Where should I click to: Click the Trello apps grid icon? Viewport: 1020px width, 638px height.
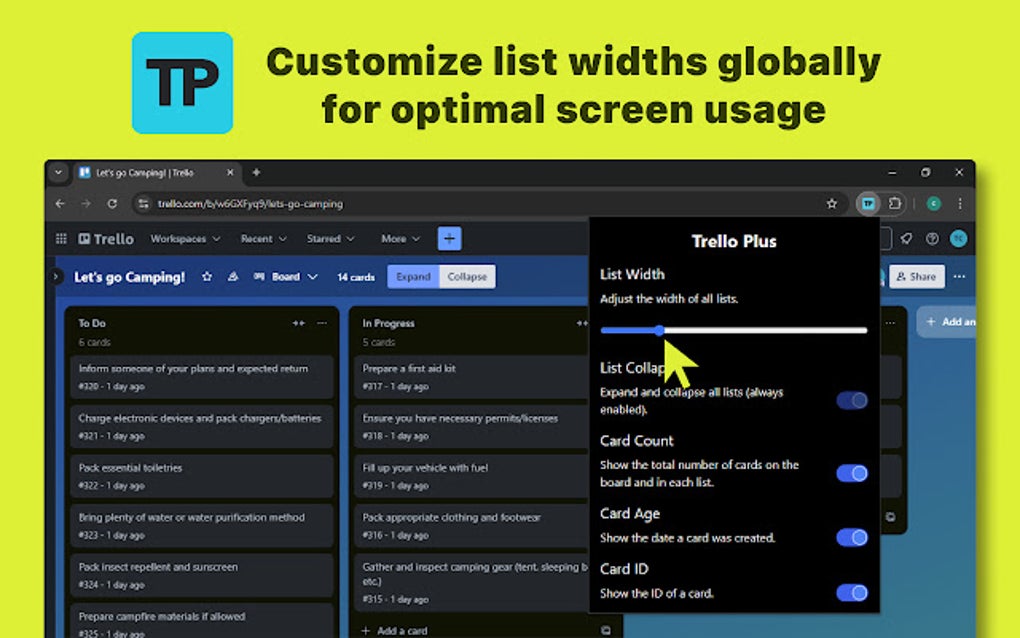pos(61,238)
